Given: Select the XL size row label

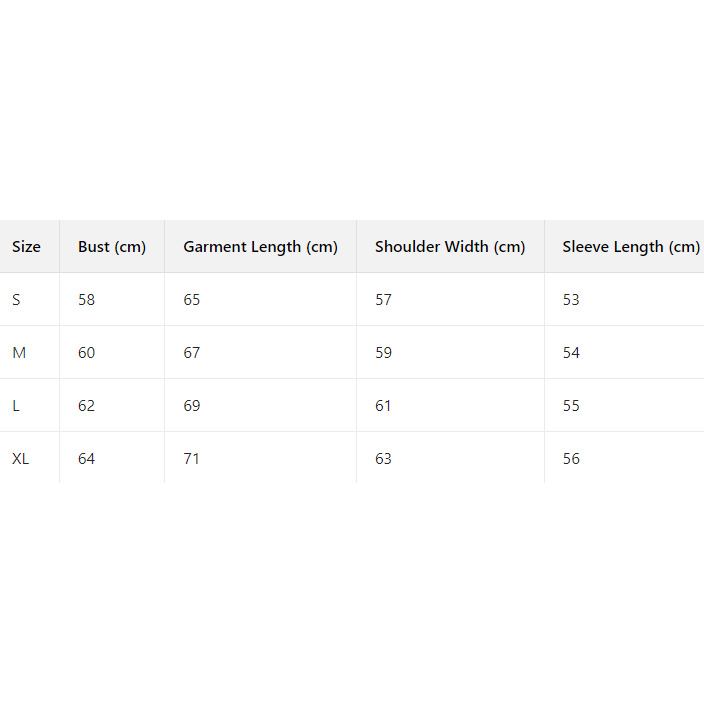Looking at the screenshot, I should pos(21,459).
